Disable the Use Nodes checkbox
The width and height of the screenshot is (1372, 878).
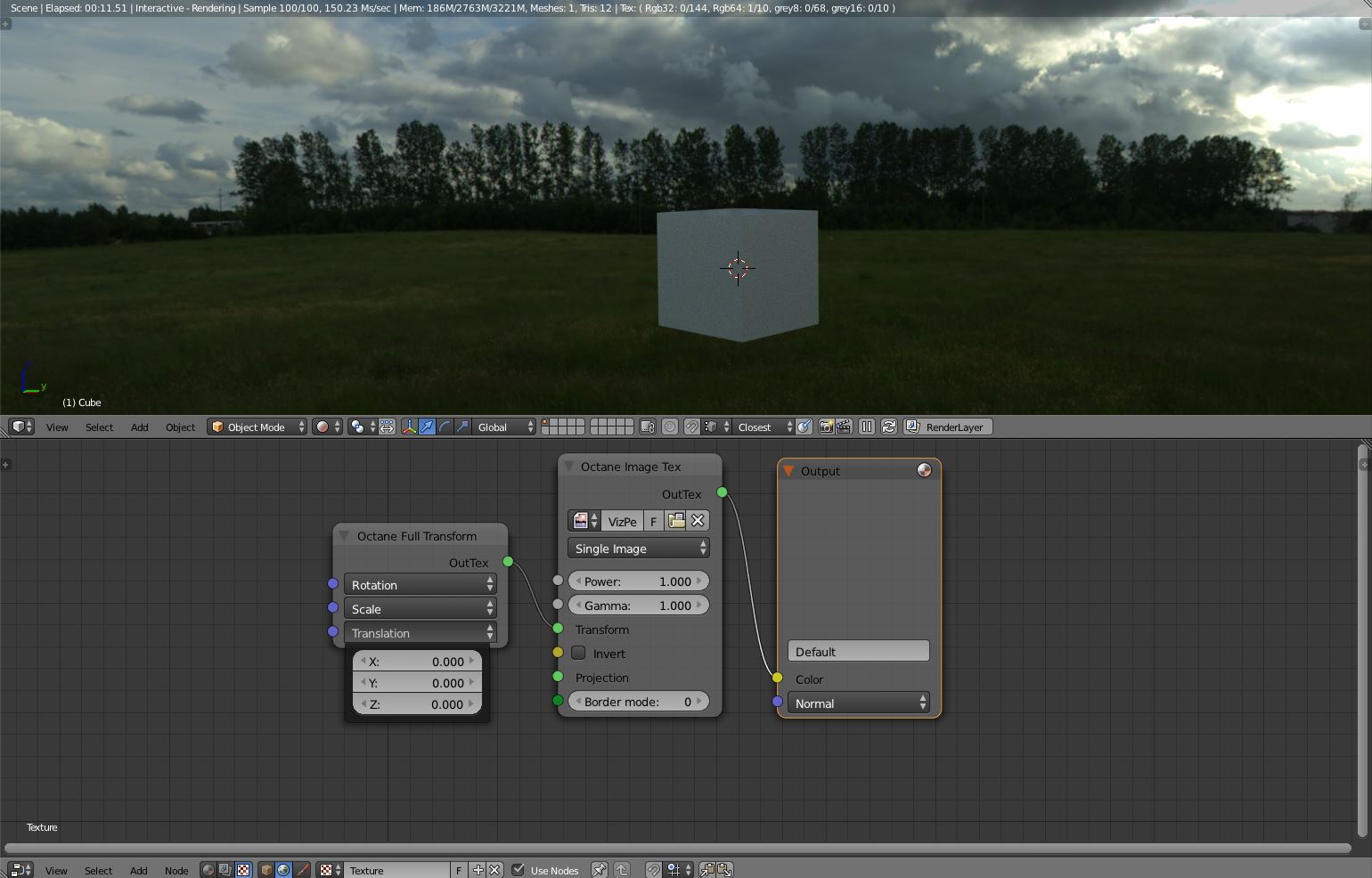click(519, 870)
